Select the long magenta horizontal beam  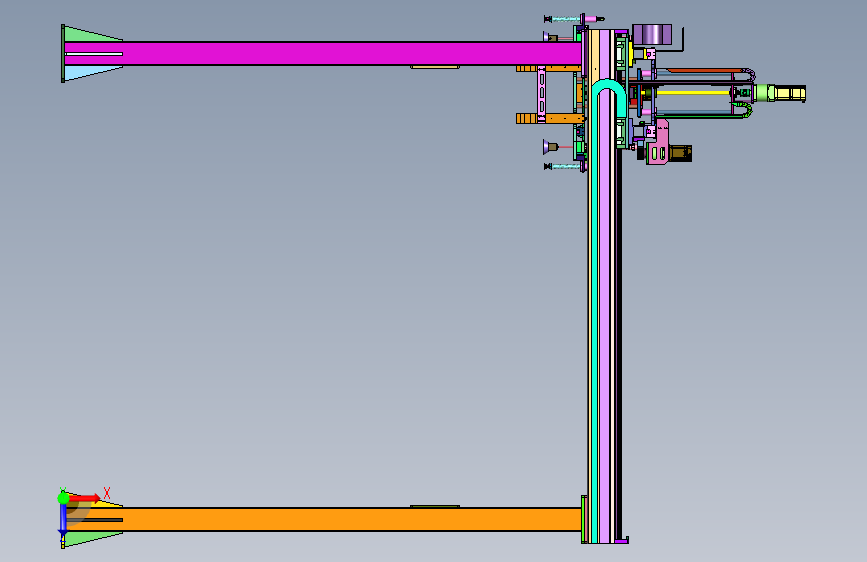point(323,54)
